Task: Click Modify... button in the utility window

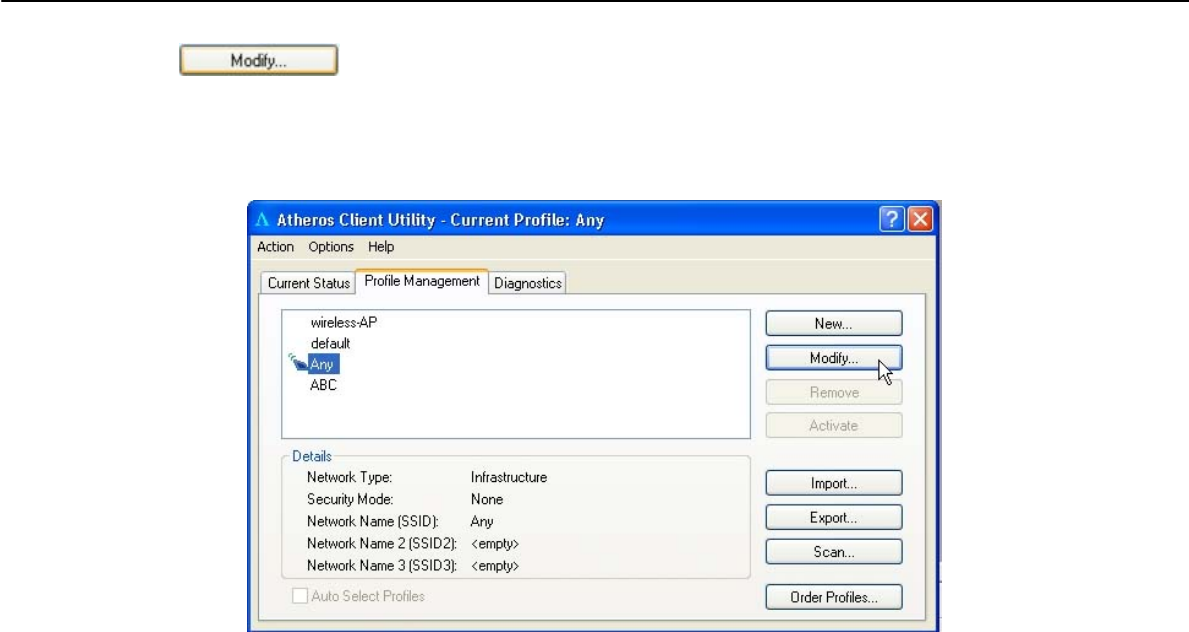Action: [833, 358]
